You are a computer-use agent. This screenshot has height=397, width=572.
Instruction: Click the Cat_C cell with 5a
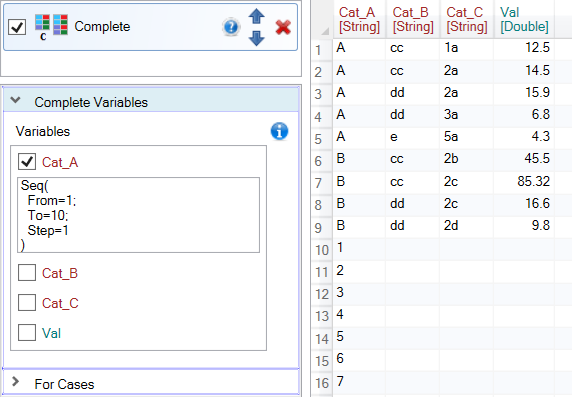click(467, 137)
